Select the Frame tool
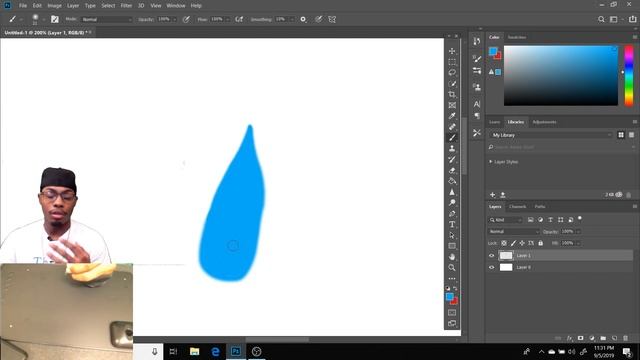The width and height of the screenshot is (640, 360). (452, 105)
